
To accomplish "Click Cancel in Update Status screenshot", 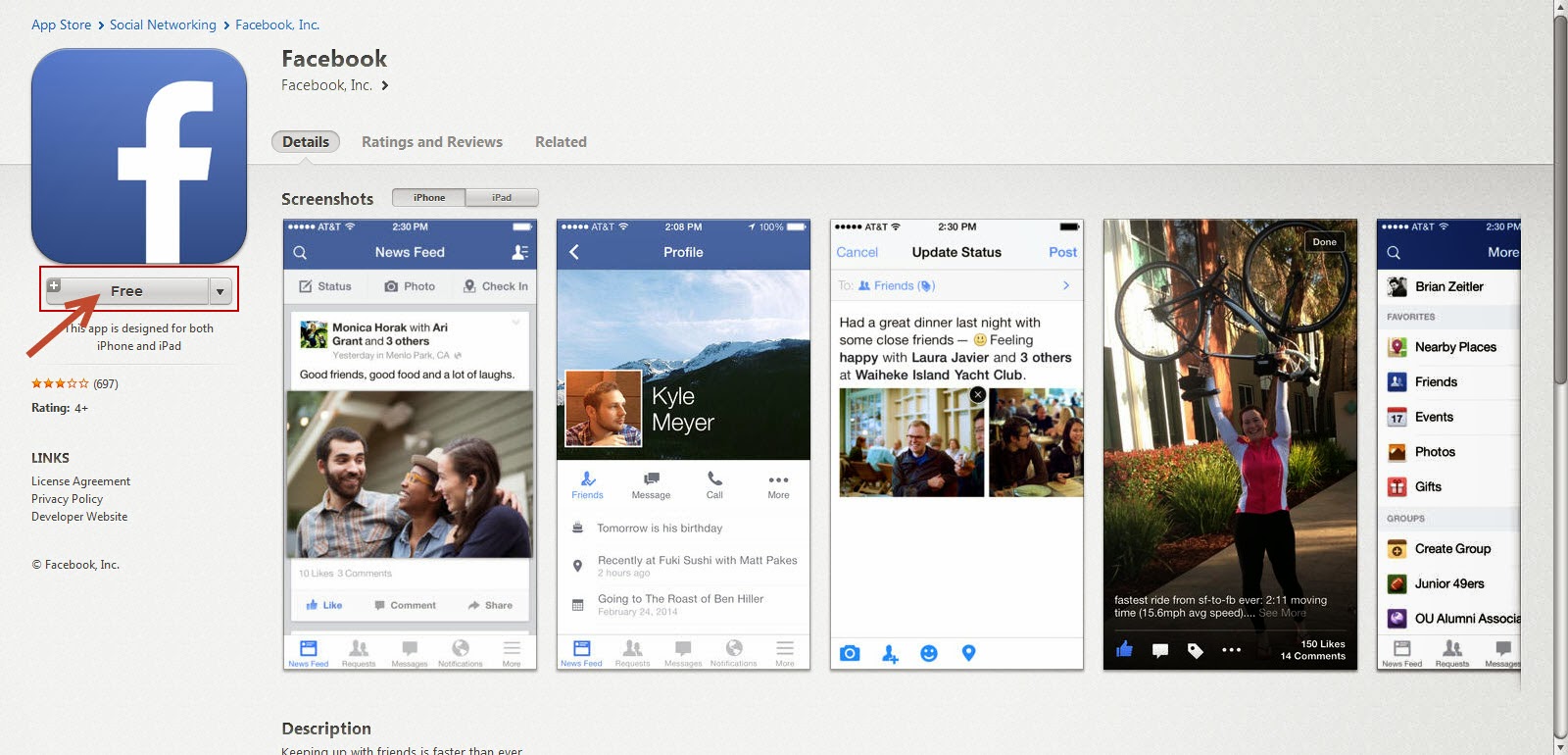I will click(x=857, y=252).
